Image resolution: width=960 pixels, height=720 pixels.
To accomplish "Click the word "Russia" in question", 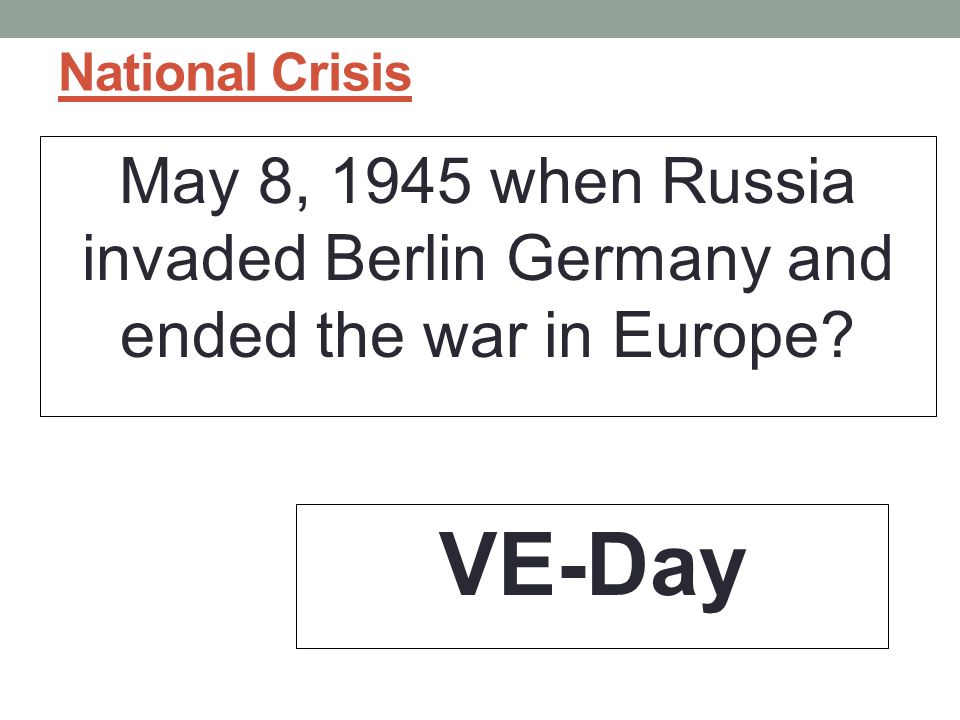I will tap(758, 181).
